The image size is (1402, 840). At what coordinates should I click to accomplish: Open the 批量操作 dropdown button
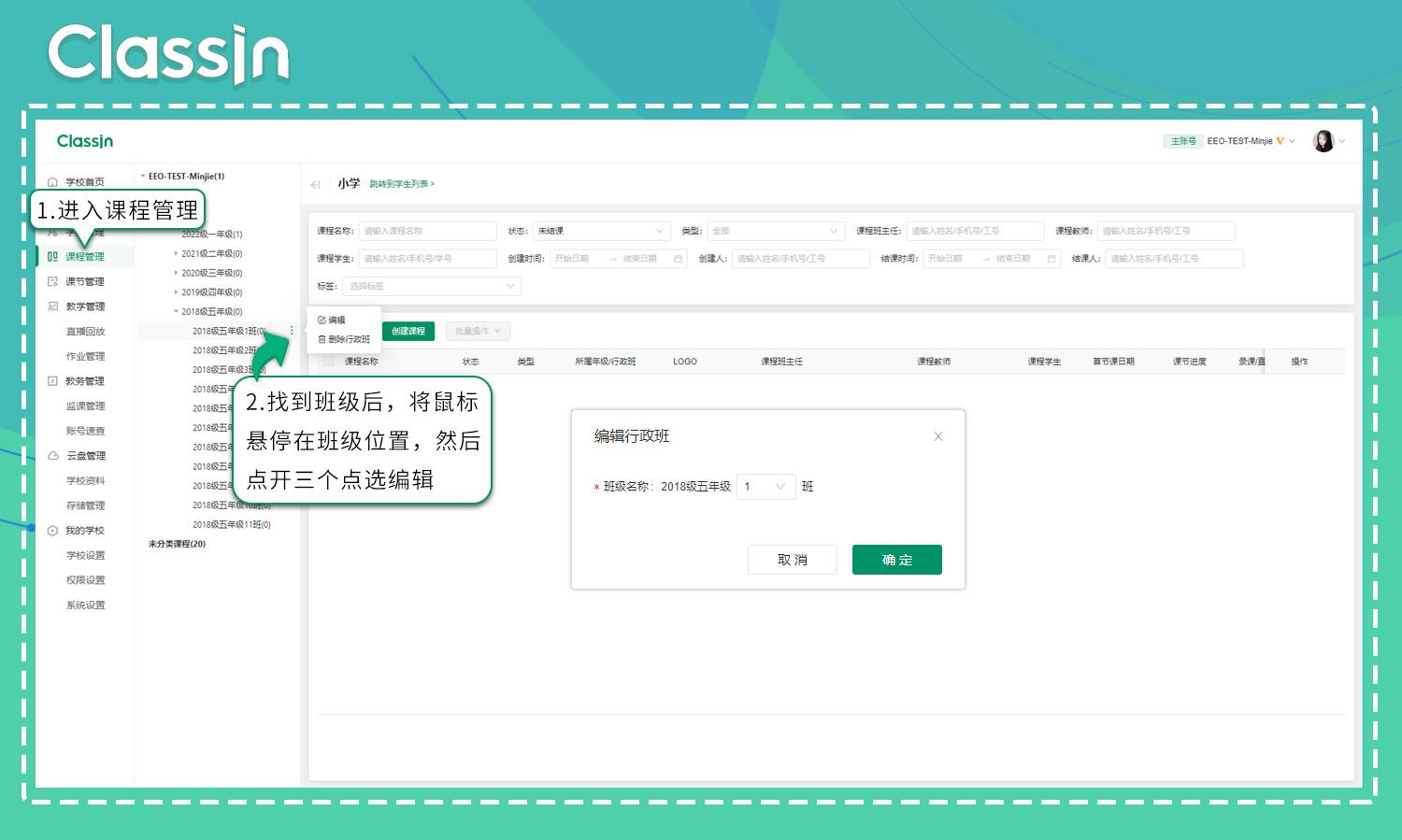click(x=478, y=331)
